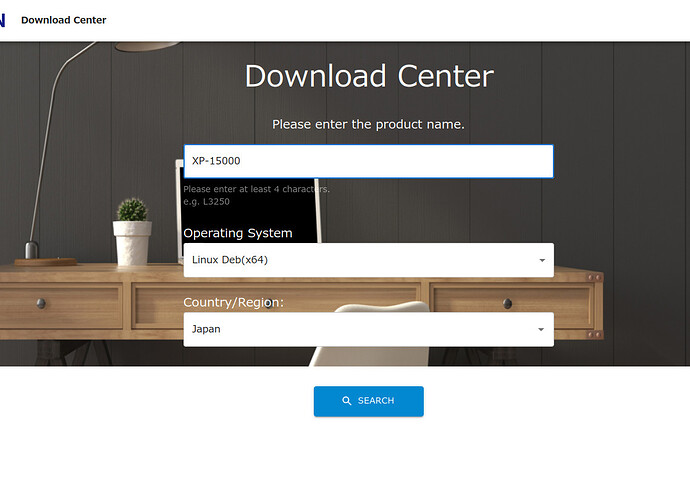Click the 'Download Center' main heading
The height and width of the screenshot is (486, 690).
pos(369,76)
